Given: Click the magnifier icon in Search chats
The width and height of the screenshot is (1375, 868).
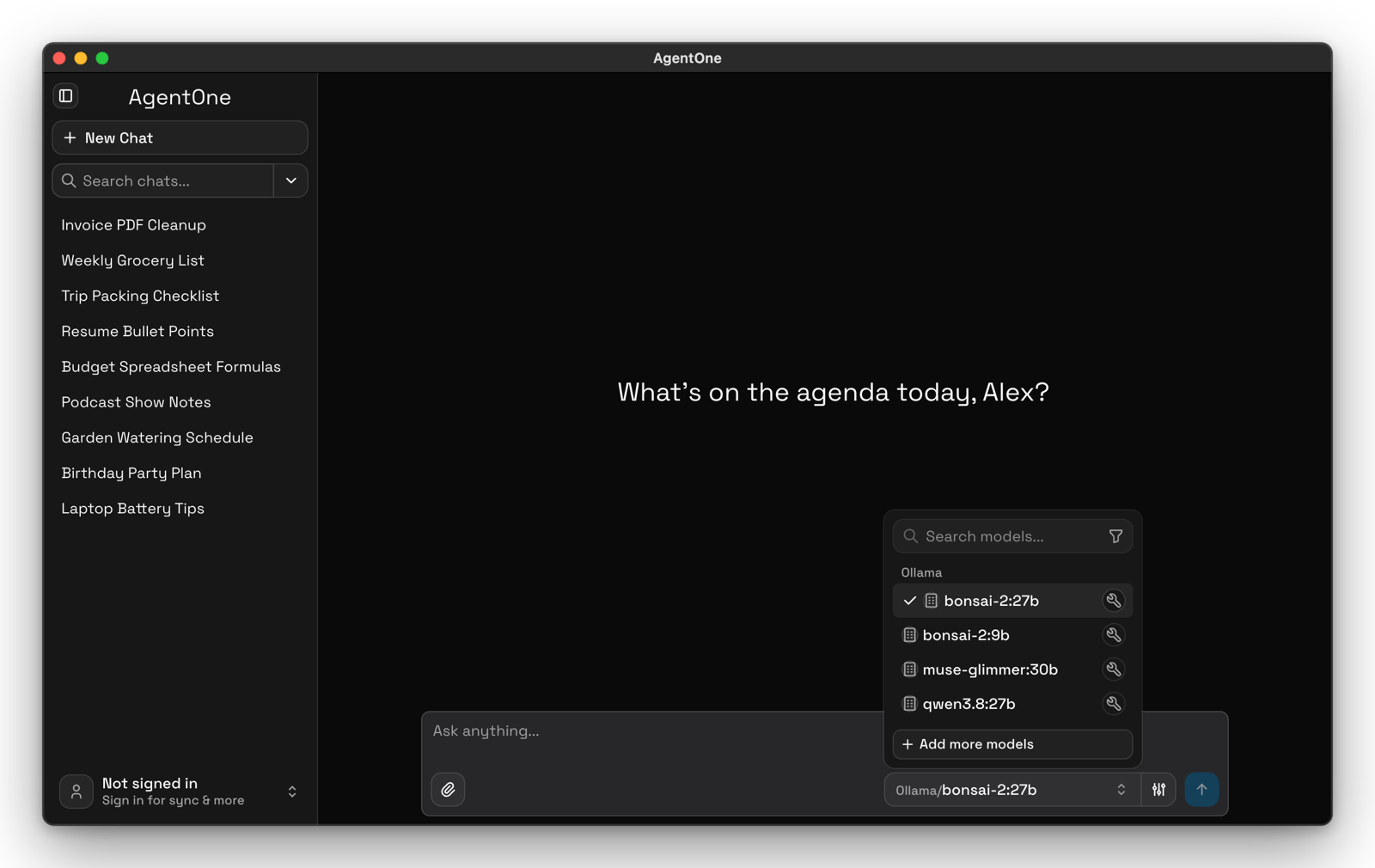Looking at the screenshot, I should 70,180.
